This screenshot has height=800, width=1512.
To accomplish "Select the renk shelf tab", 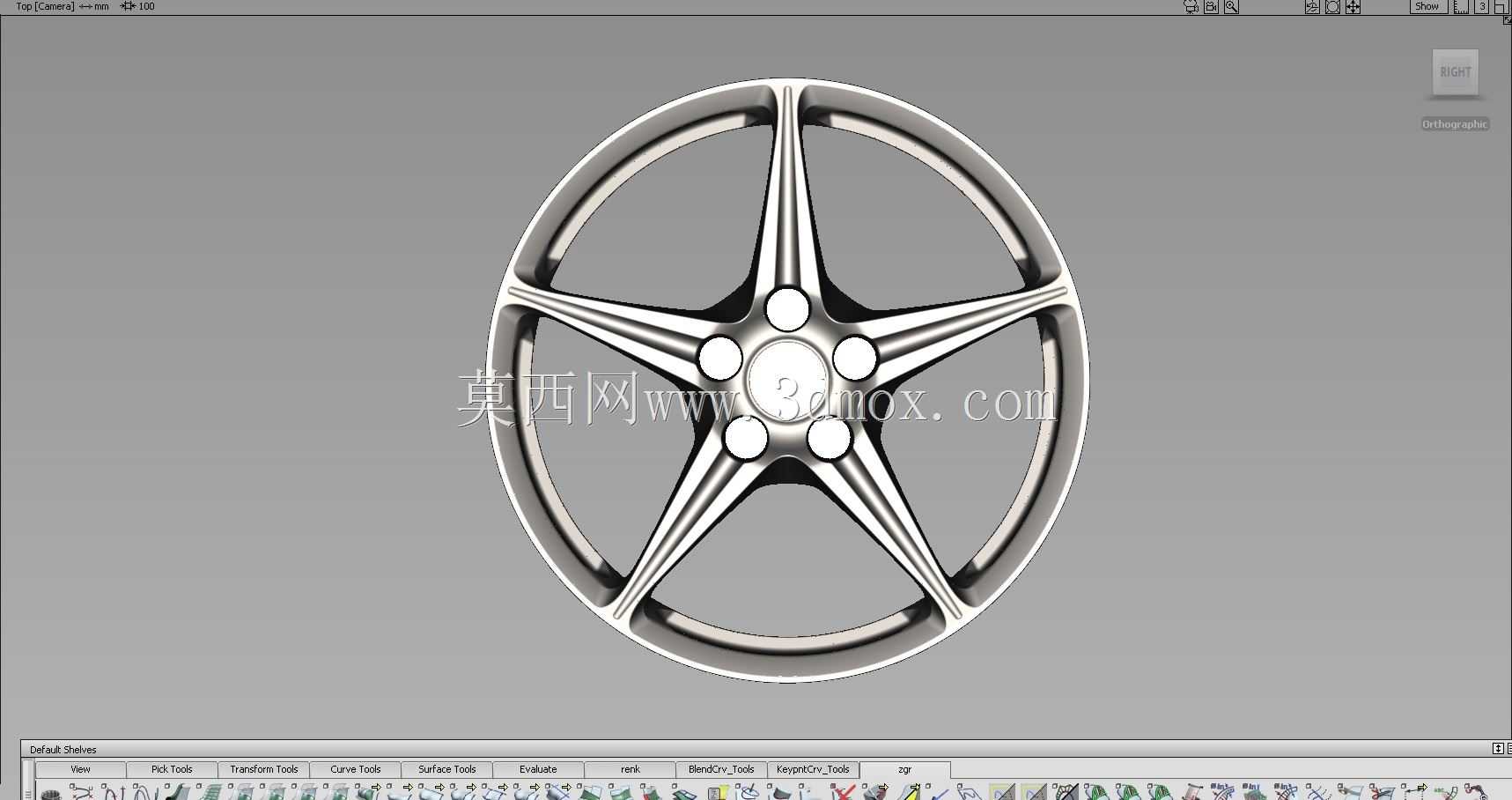I will click(x=631, y=769).
